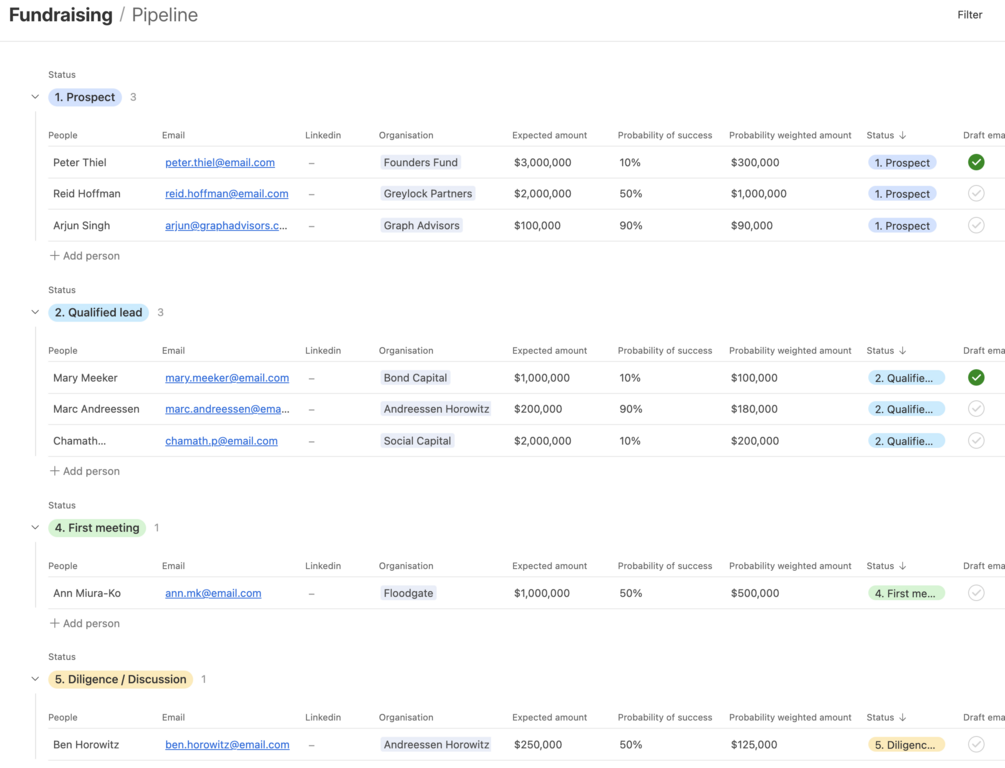Uncheck Draft email checkbox for Peter Thiel
The height and width of the screenshot is (768, 1005).
pyautogui.click(x=976, y=162)
